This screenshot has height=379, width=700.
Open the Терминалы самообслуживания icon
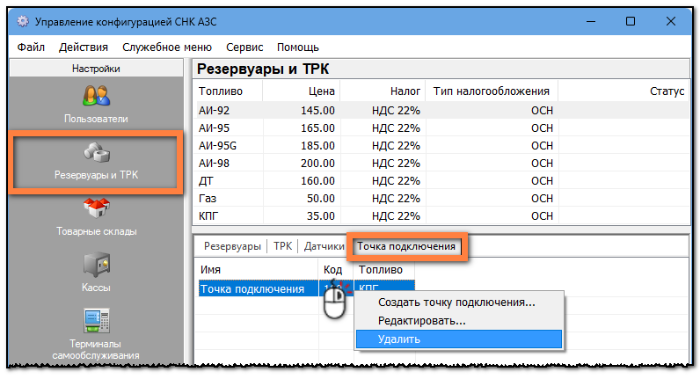pyautogui.click(x=96, y=321)
